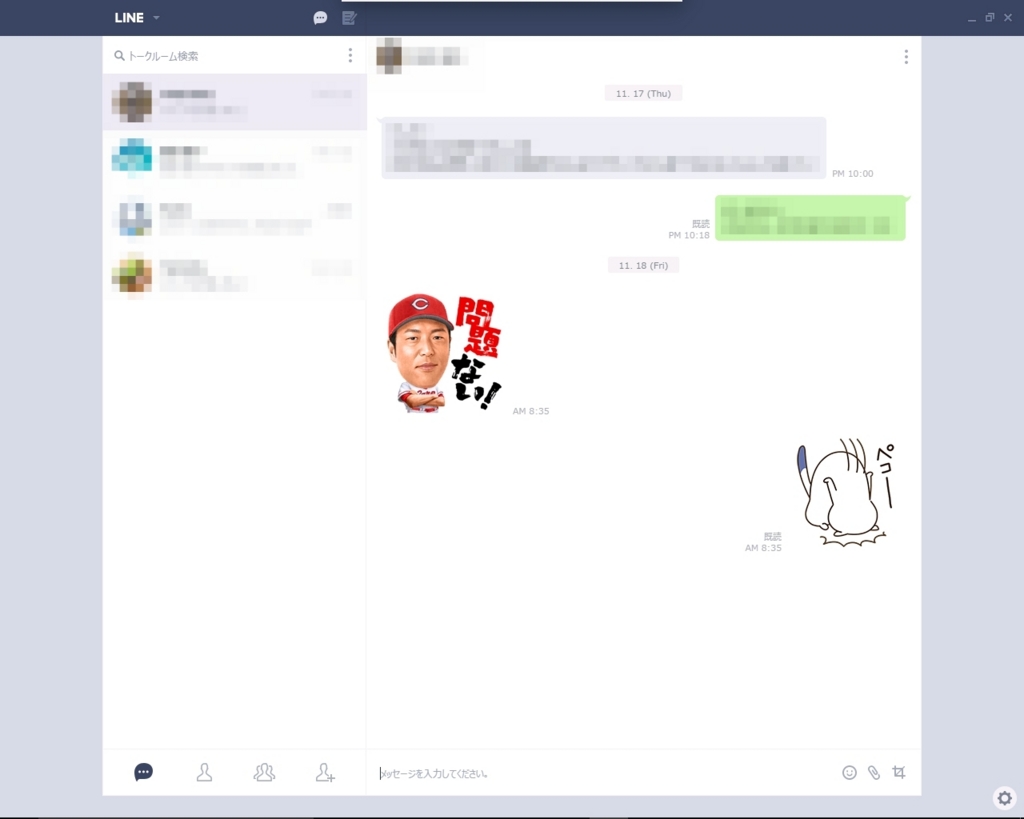Open the settings gear in the corner
The height and width of the screenshot is (819, 1024).
pyautogui.click(x=1004, y=798)
